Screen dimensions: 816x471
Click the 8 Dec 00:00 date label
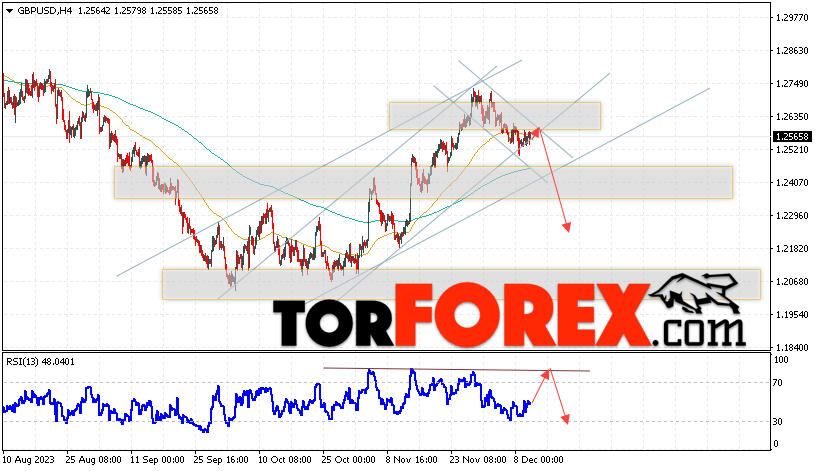click(x=539, y=460)
